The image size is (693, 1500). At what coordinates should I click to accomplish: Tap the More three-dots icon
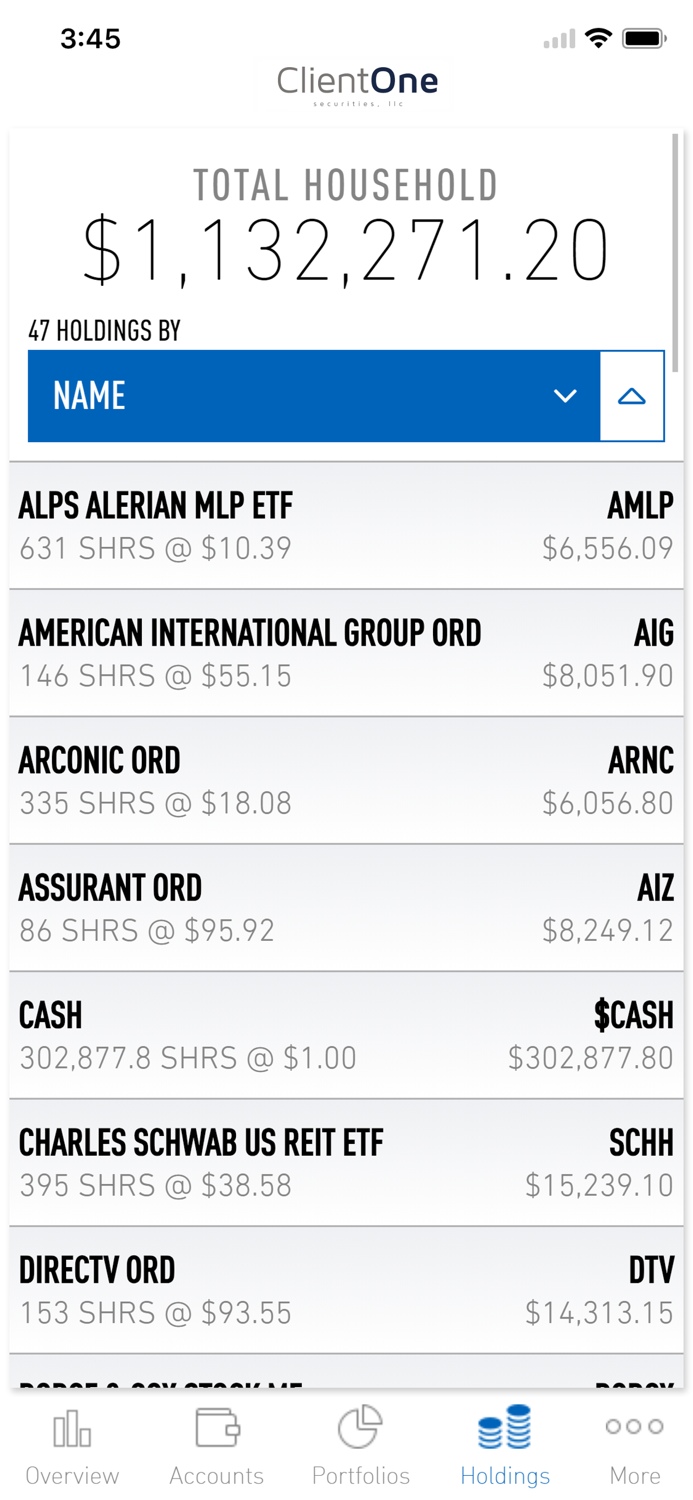coord(634,1427)
